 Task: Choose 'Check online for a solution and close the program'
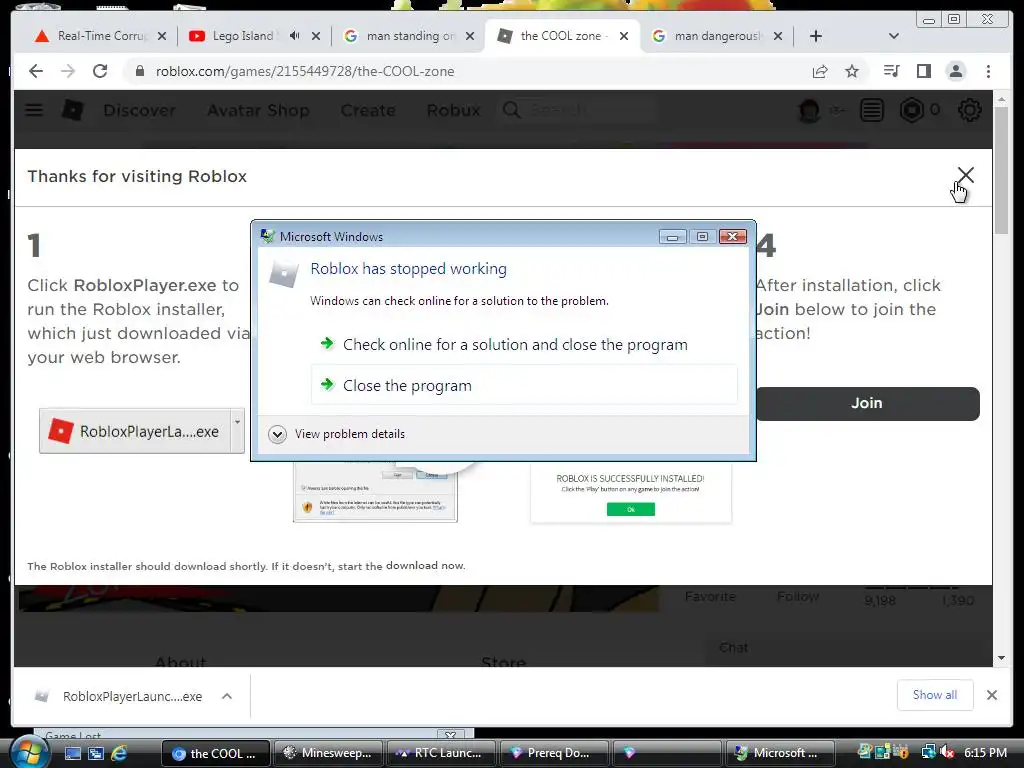tap(515, 345)
